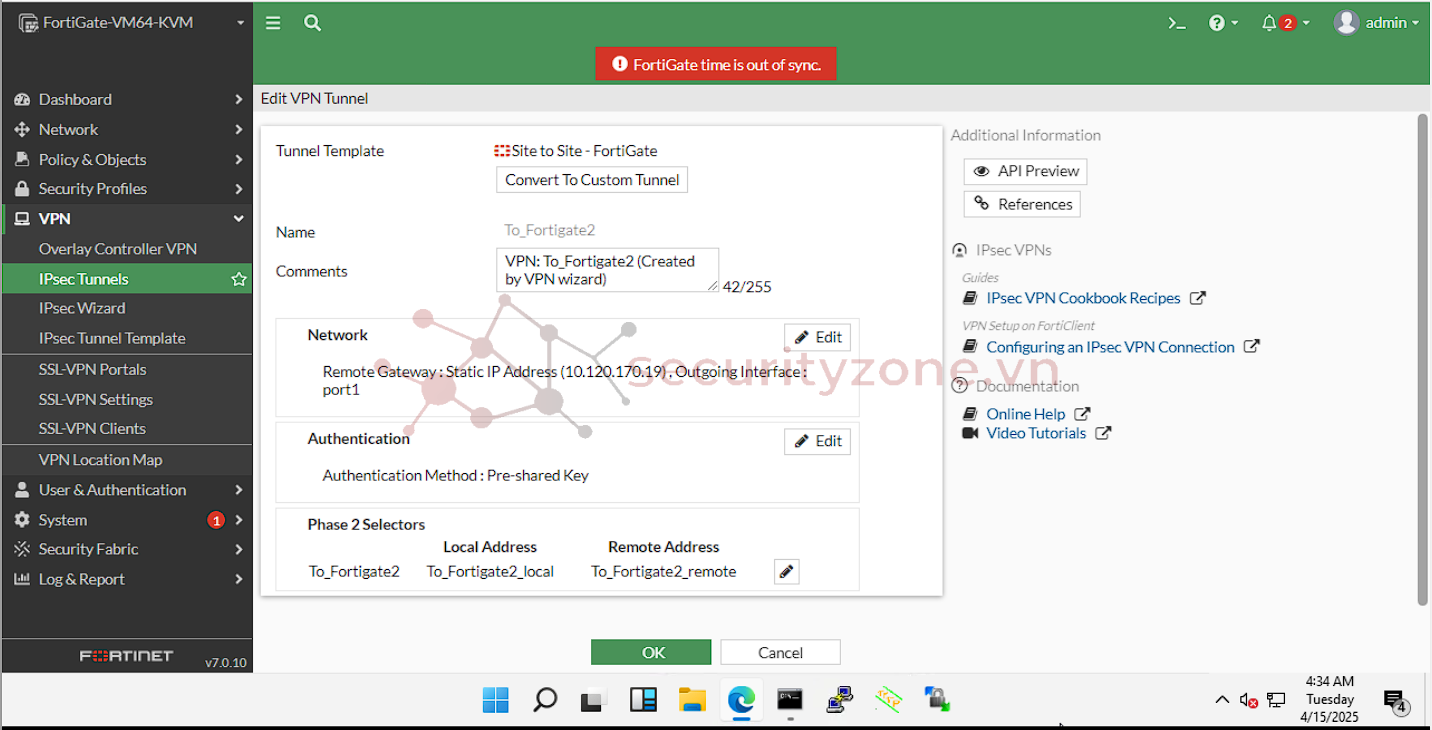This screenshot has width=1432, height=730.
Task: Click the FortiGate time out of sync alert
Action: click(x=716, y=64)
